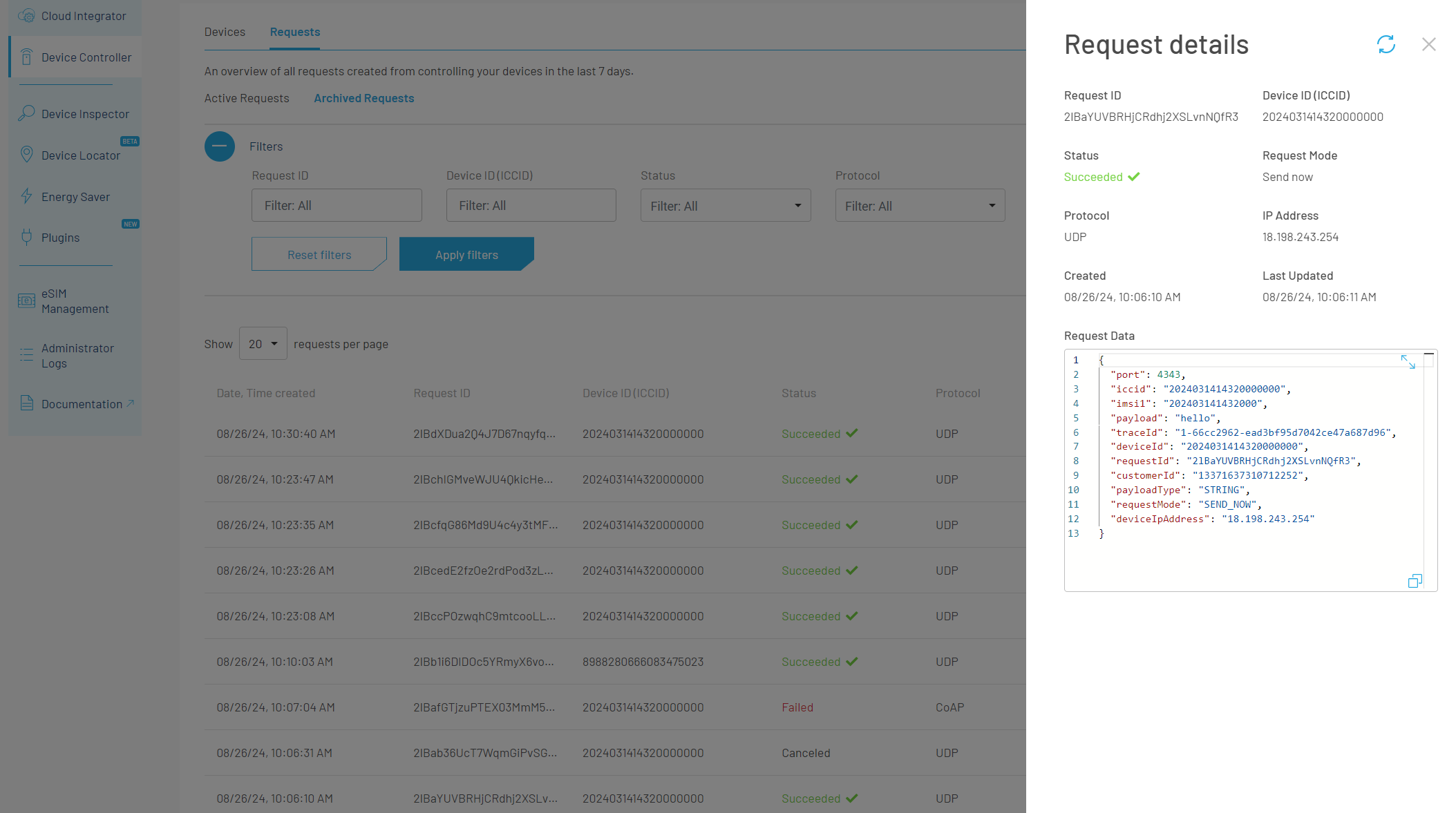This screenshot has width=1456, height=813.
Task: Switch to Active Requests tab
Action: pyautogui.click(x=247, y=98)
